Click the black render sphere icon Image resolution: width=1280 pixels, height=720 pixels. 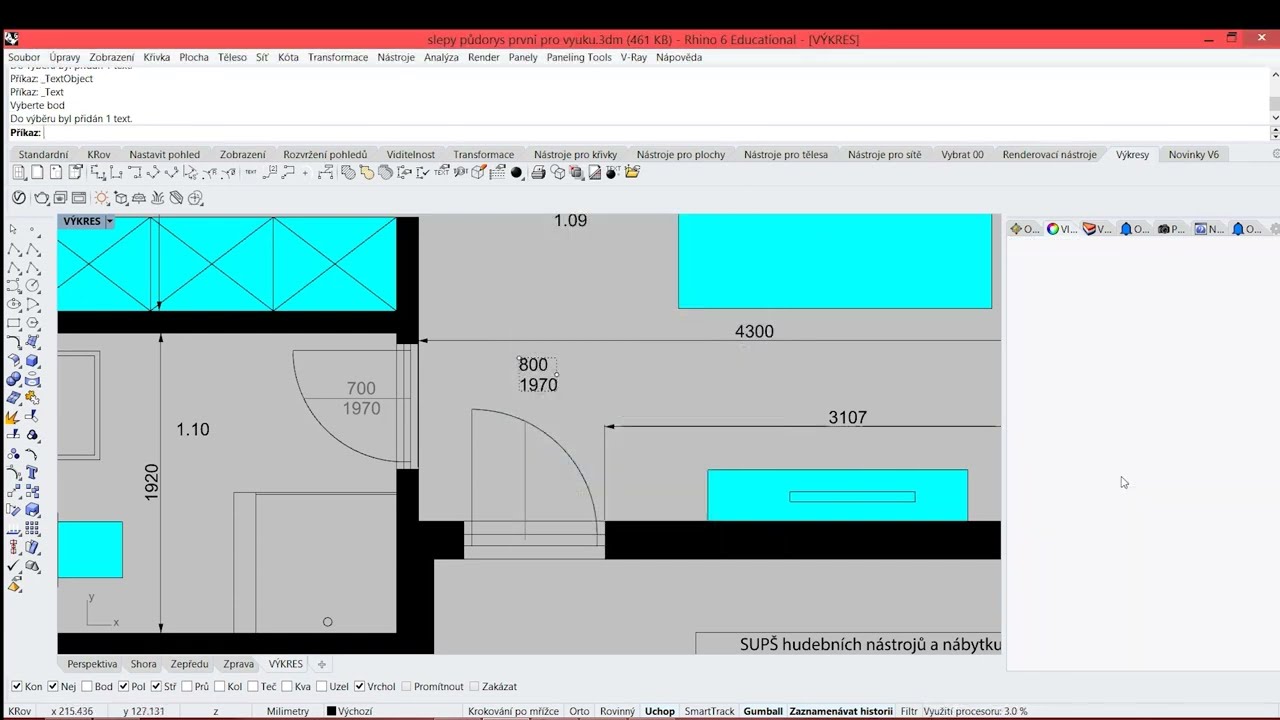click(516, 172)
